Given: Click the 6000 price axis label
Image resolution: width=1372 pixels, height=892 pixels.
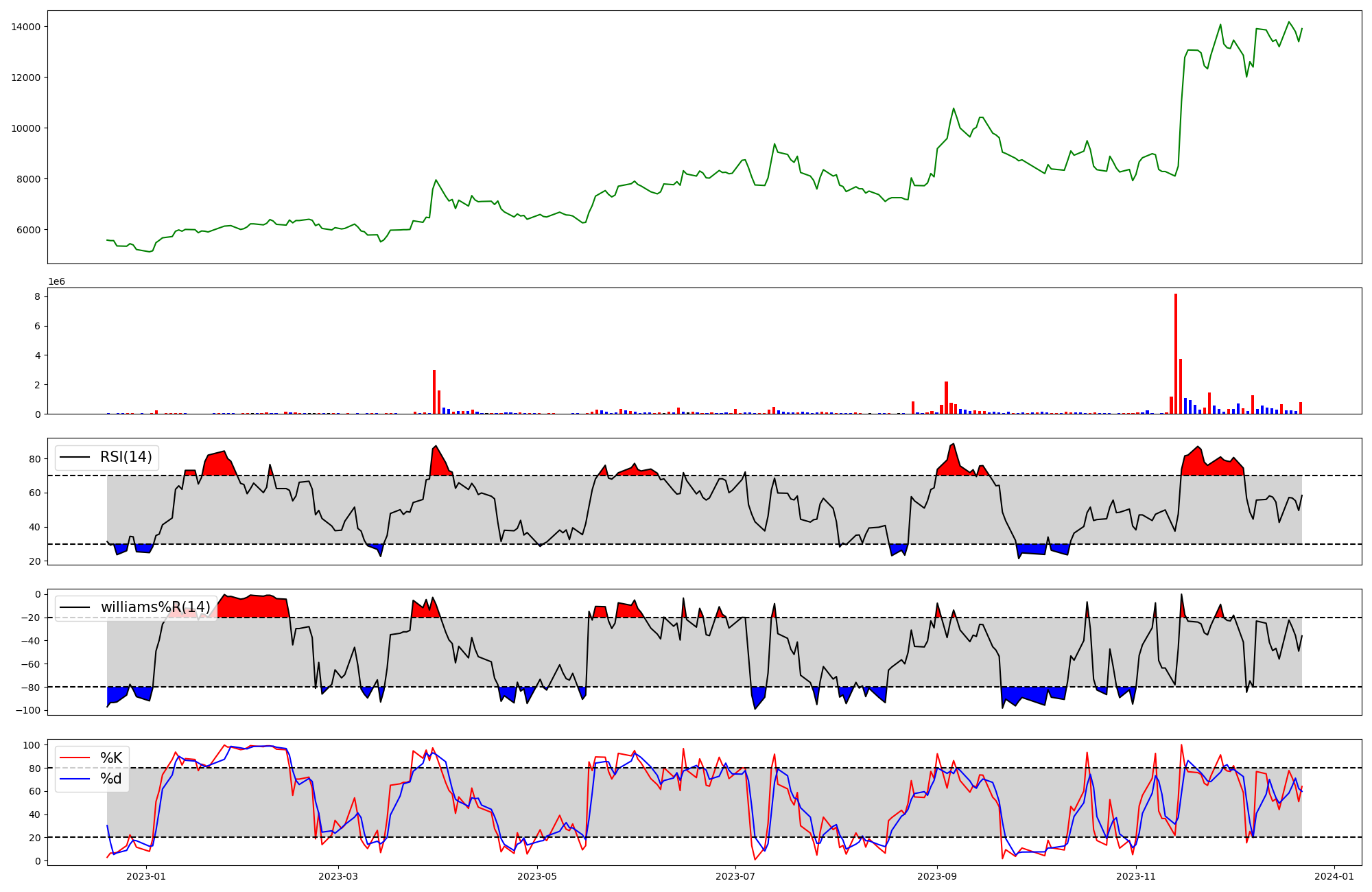Looking at the screenshot, I should pyautogui.click(x=28, y=230).
